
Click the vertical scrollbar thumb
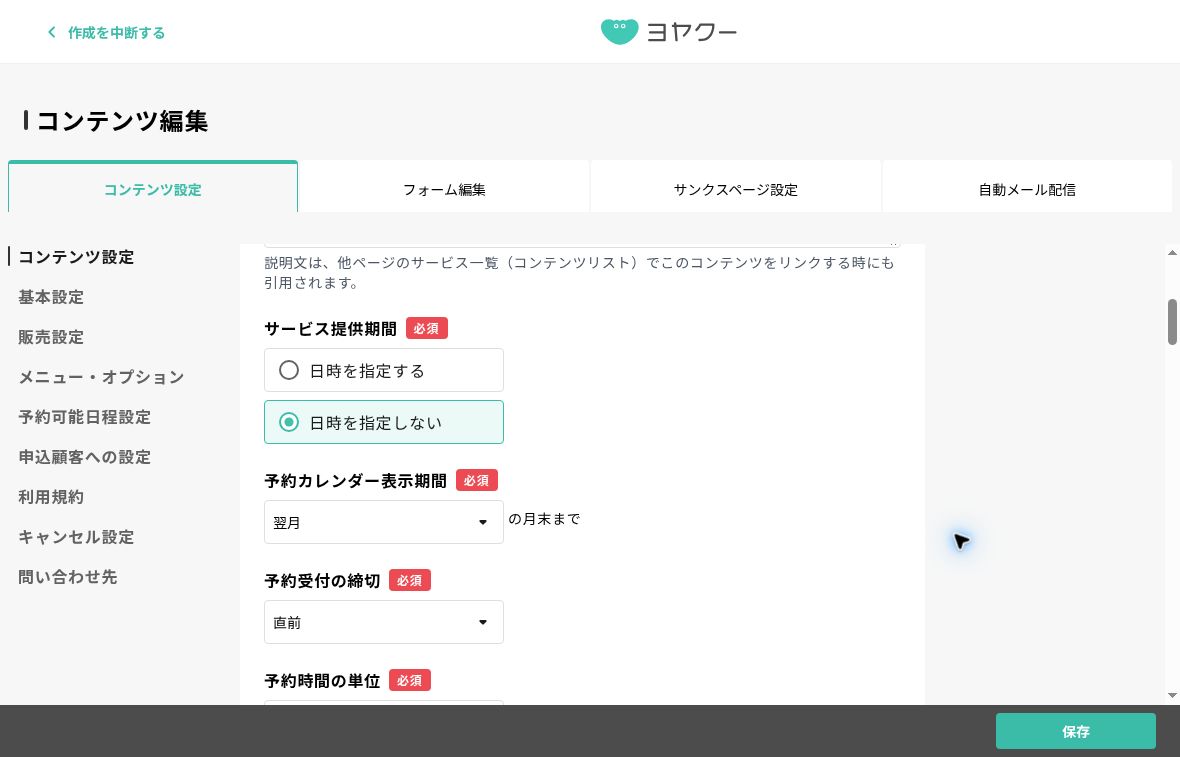click(1172, 321)
